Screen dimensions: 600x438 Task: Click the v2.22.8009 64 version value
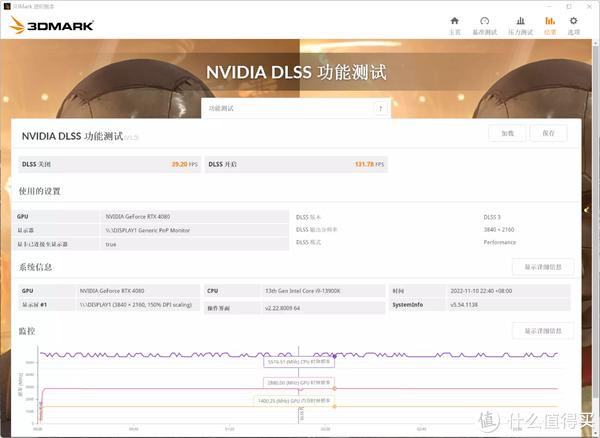tap(282, 308)
